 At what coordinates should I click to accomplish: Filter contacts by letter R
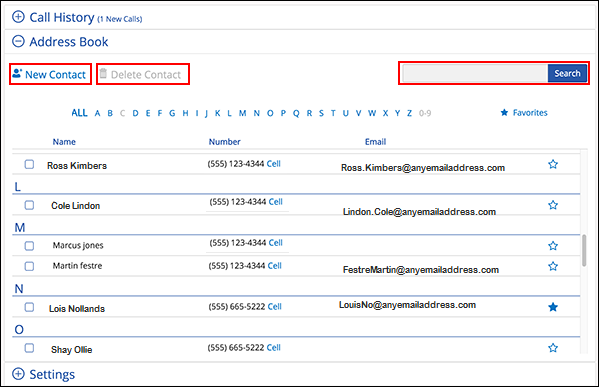(x=309, y=113)
